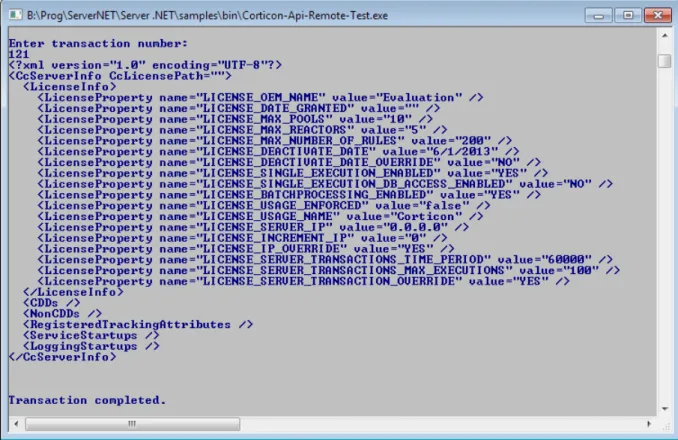Click the horizontal scrollbar left arrow
The width and height of the screenshot is (678, 440).
[x=16, y=424]
